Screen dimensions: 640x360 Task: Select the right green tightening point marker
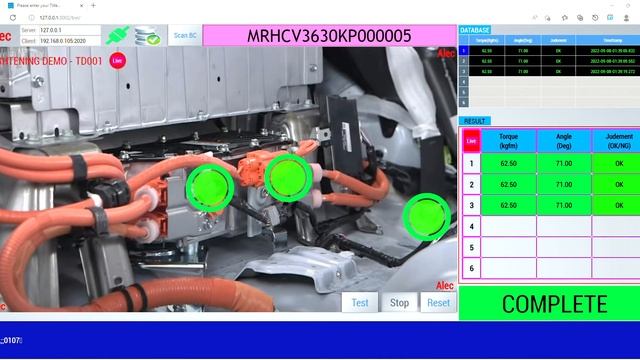(427, 217)
